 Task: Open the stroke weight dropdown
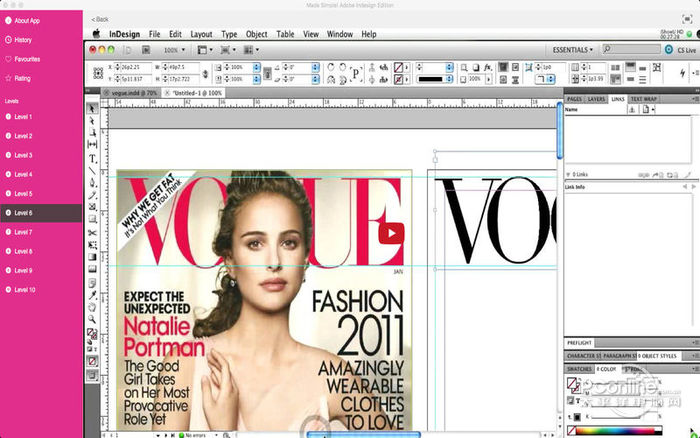[449, 67]
